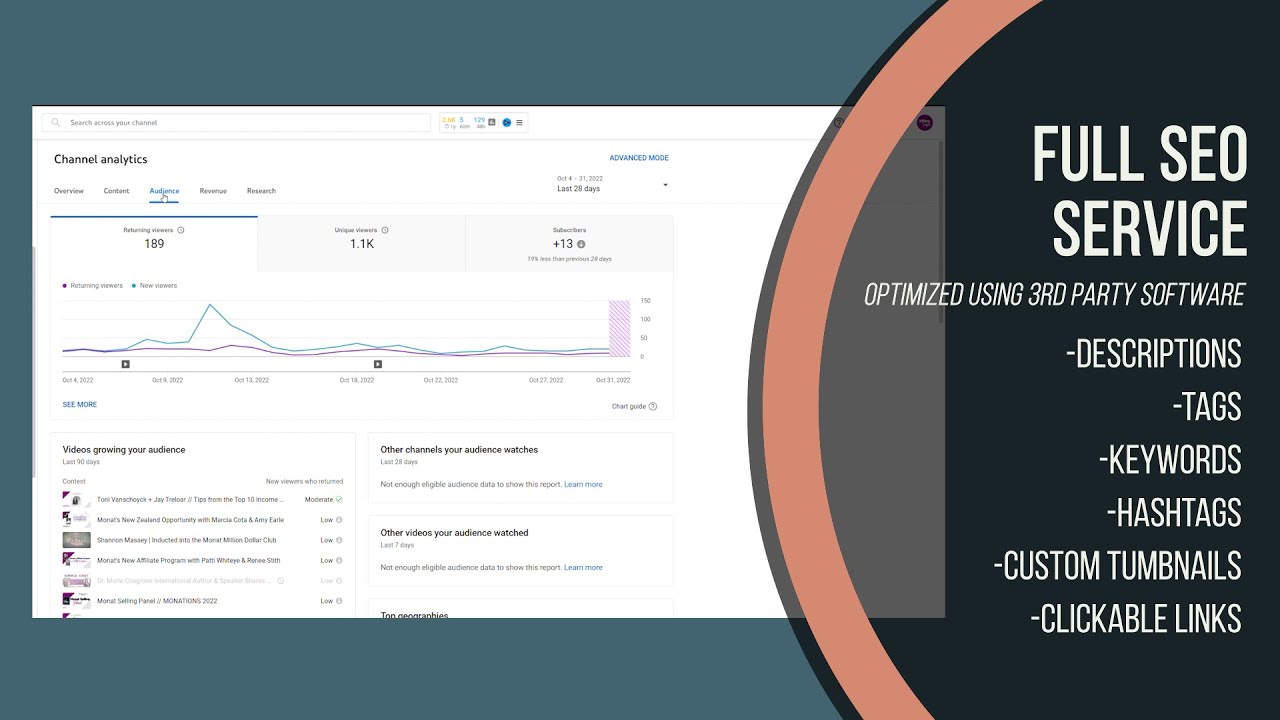
Task: Click the New viewers peak on the chart
Action: point(210,305)
